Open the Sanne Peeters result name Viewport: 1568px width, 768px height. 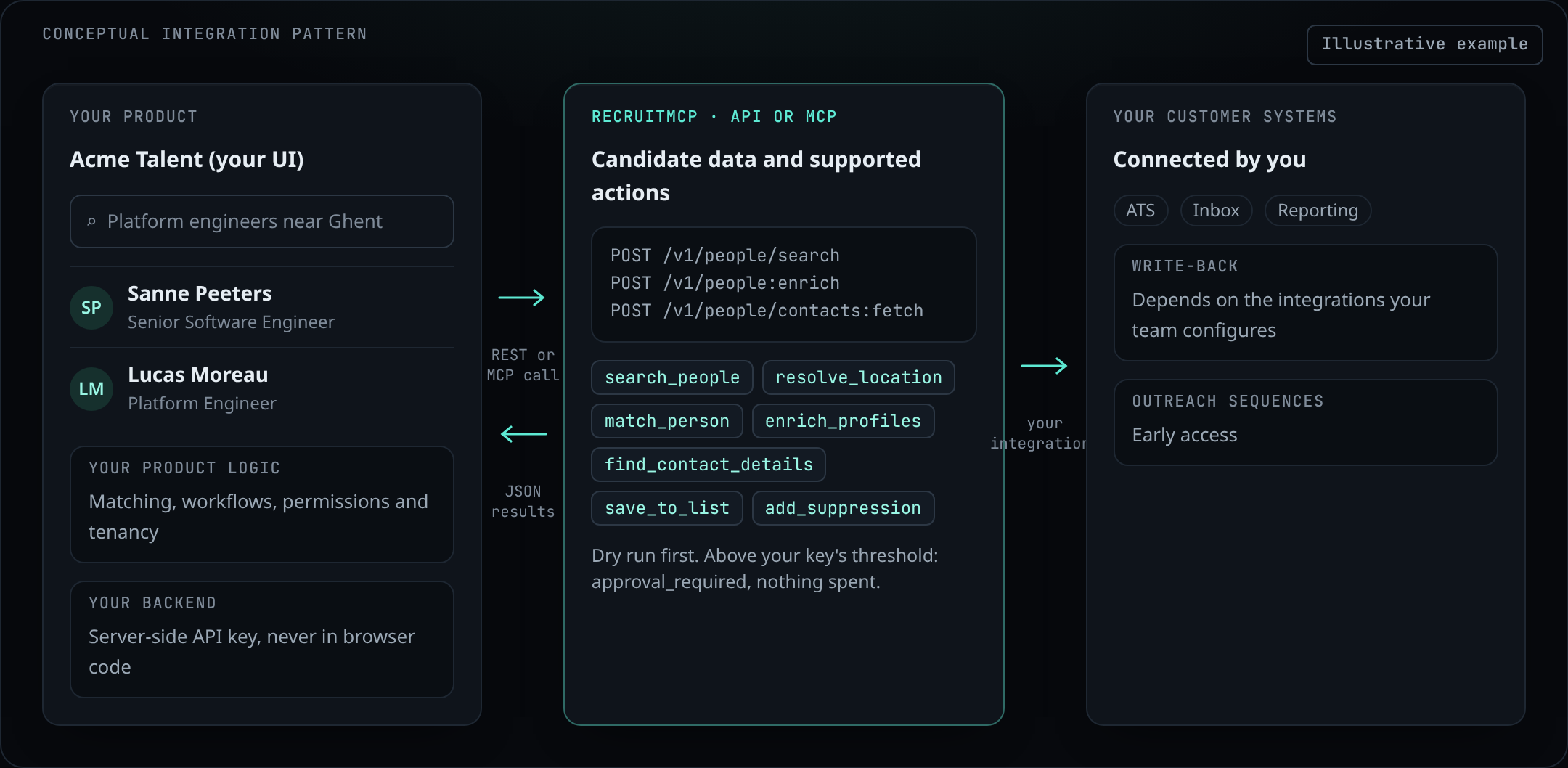click(200, 293)
